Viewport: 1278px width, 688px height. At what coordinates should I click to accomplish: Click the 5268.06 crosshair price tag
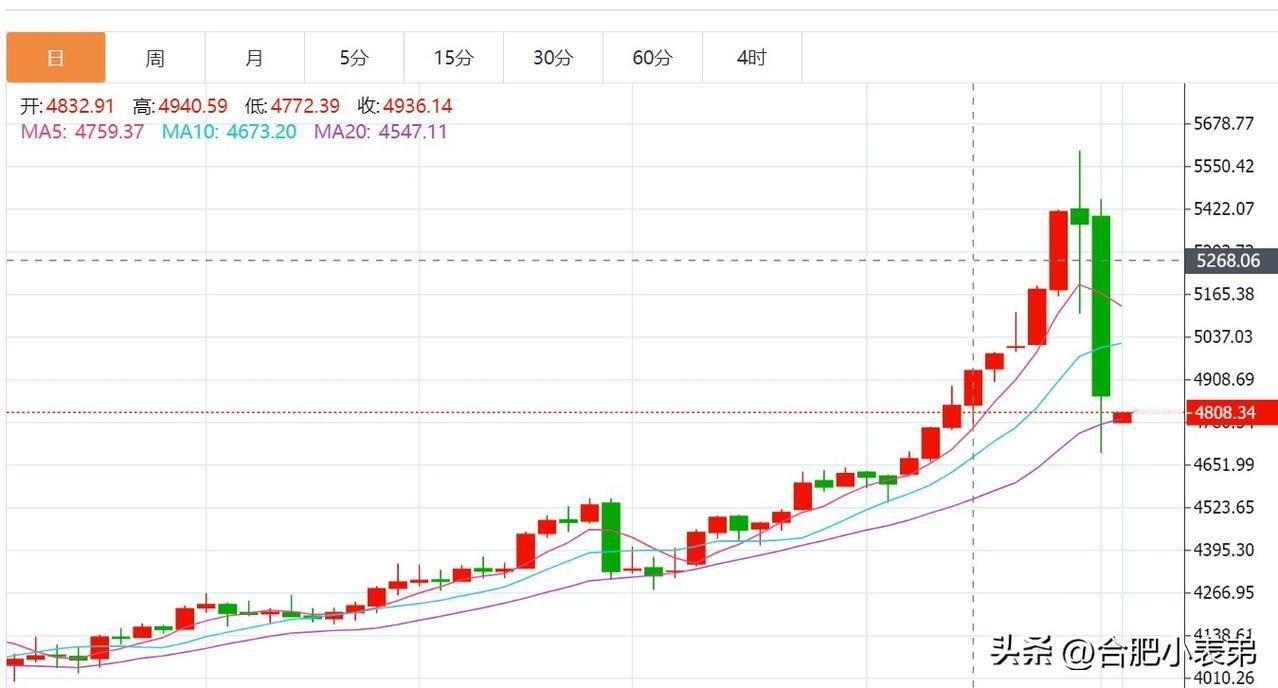click(x=1231, y=261)
